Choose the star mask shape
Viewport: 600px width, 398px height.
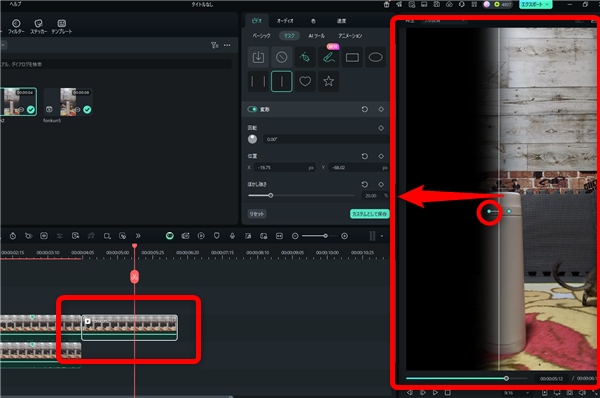pos(329,81)
